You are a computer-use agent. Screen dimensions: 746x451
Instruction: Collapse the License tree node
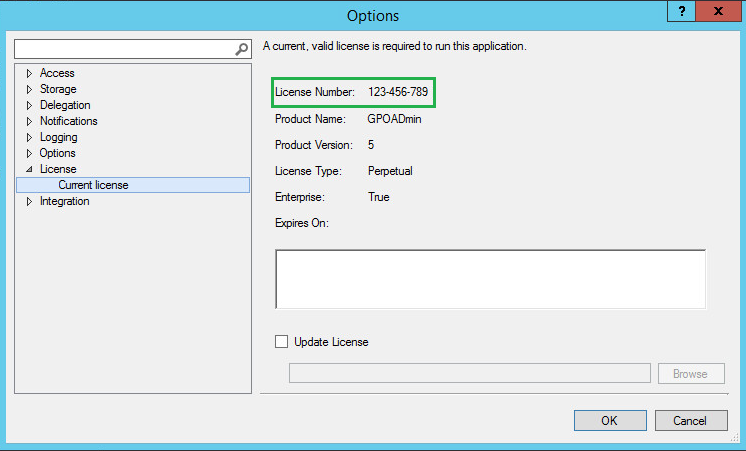(x=30, y=169)
